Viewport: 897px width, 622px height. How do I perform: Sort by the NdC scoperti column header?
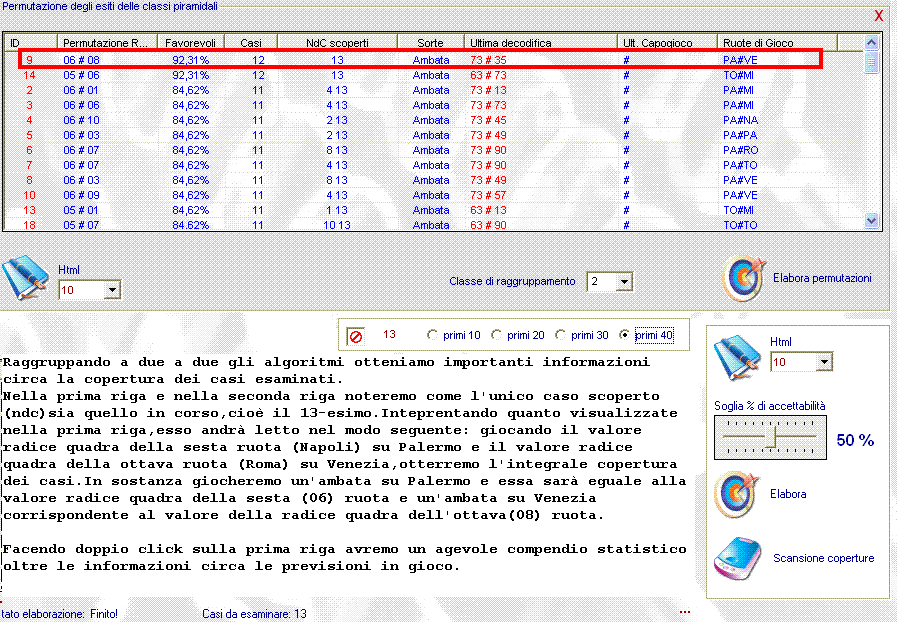click(x=337, y=43)
